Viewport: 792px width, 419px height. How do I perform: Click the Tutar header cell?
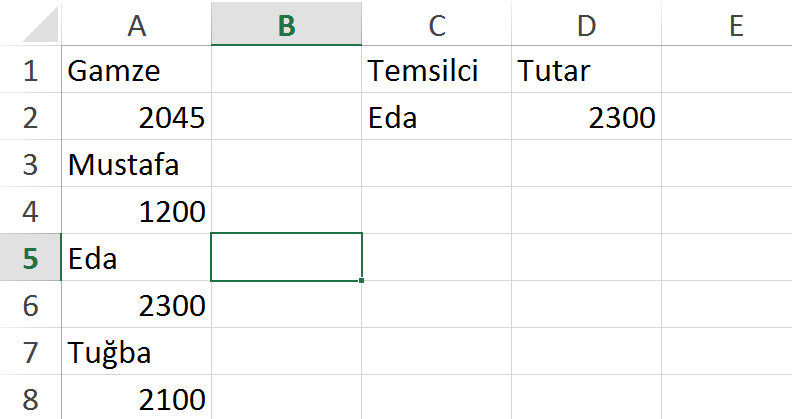586,71
